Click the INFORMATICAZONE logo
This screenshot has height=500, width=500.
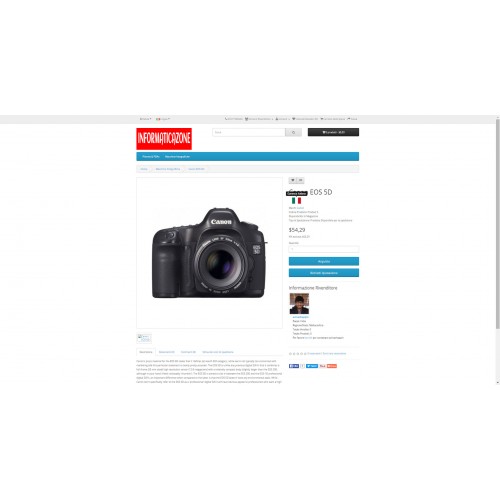(x=164, y=139)
